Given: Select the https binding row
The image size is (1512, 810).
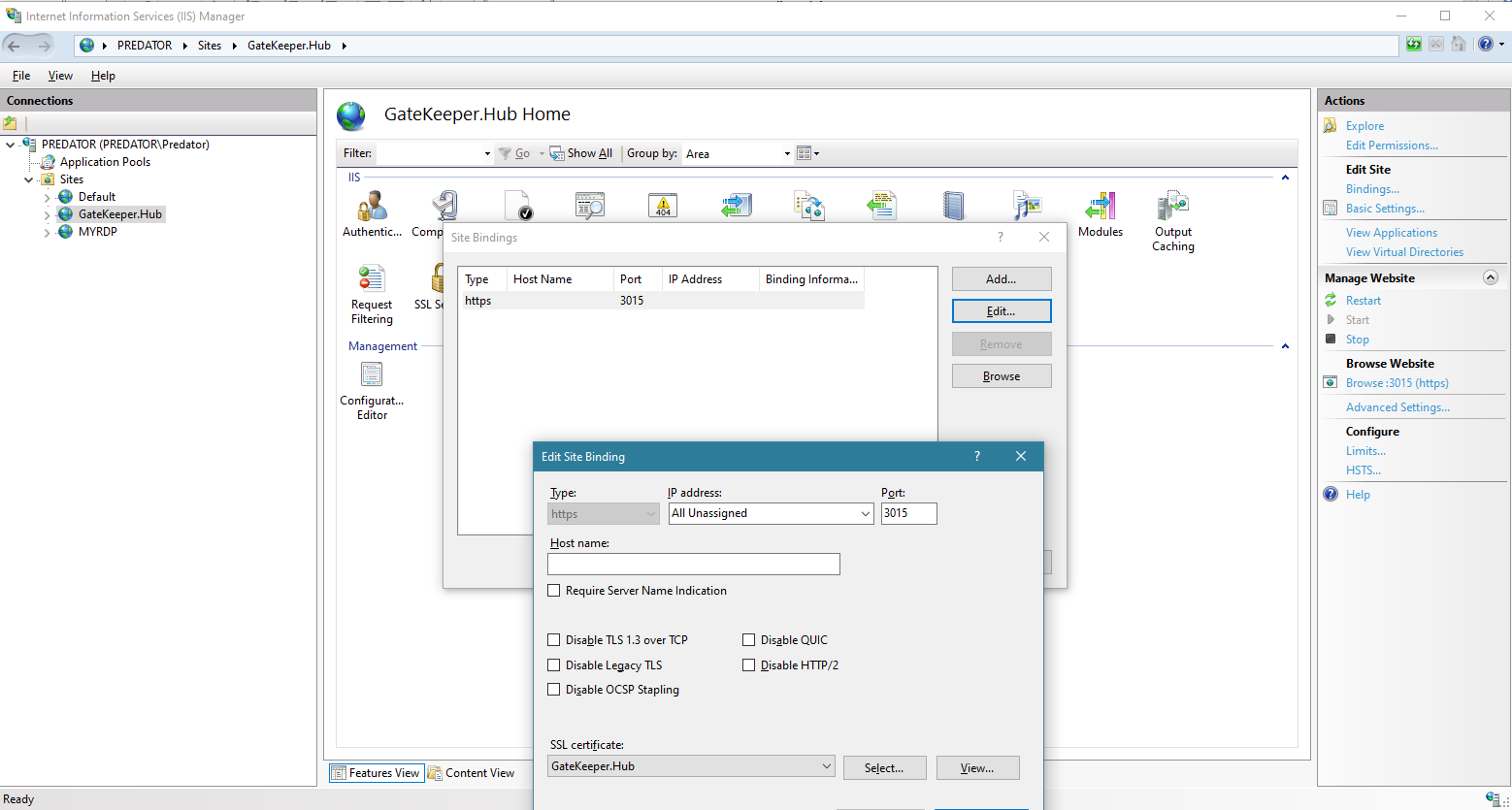Looking at the screenshot, I should click(660, 301).
